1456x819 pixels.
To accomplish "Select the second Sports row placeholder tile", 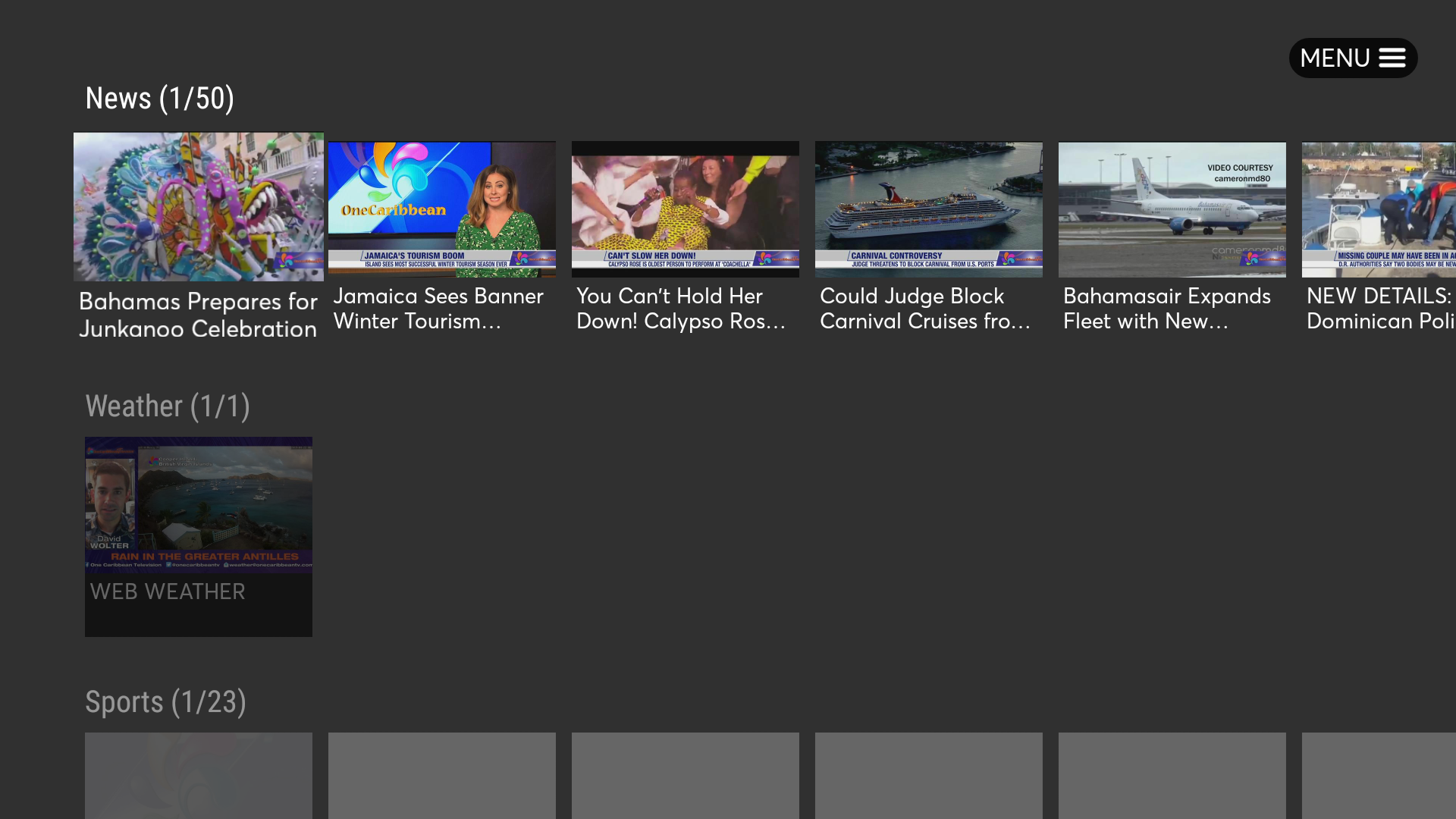I will pos(441,775).
